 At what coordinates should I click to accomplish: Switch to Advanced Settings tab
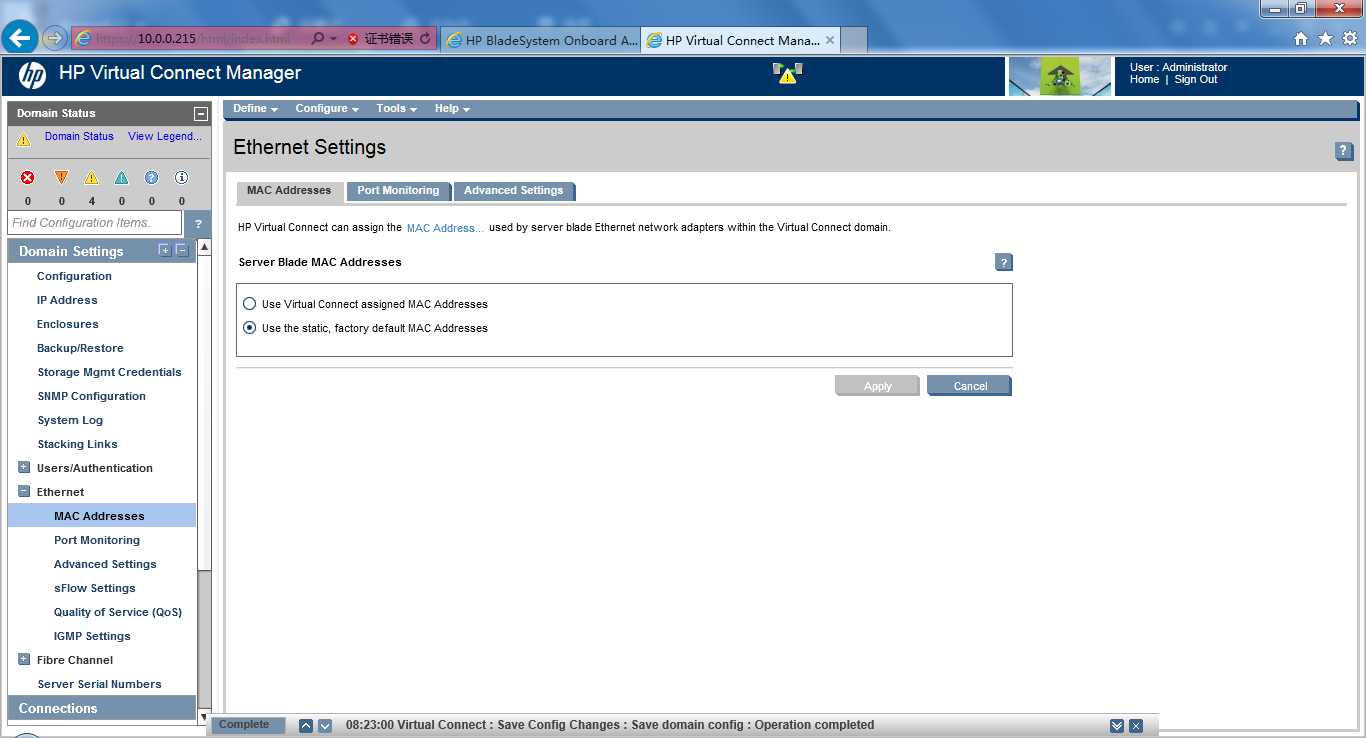pyautogui.click(x=513, y=190)
